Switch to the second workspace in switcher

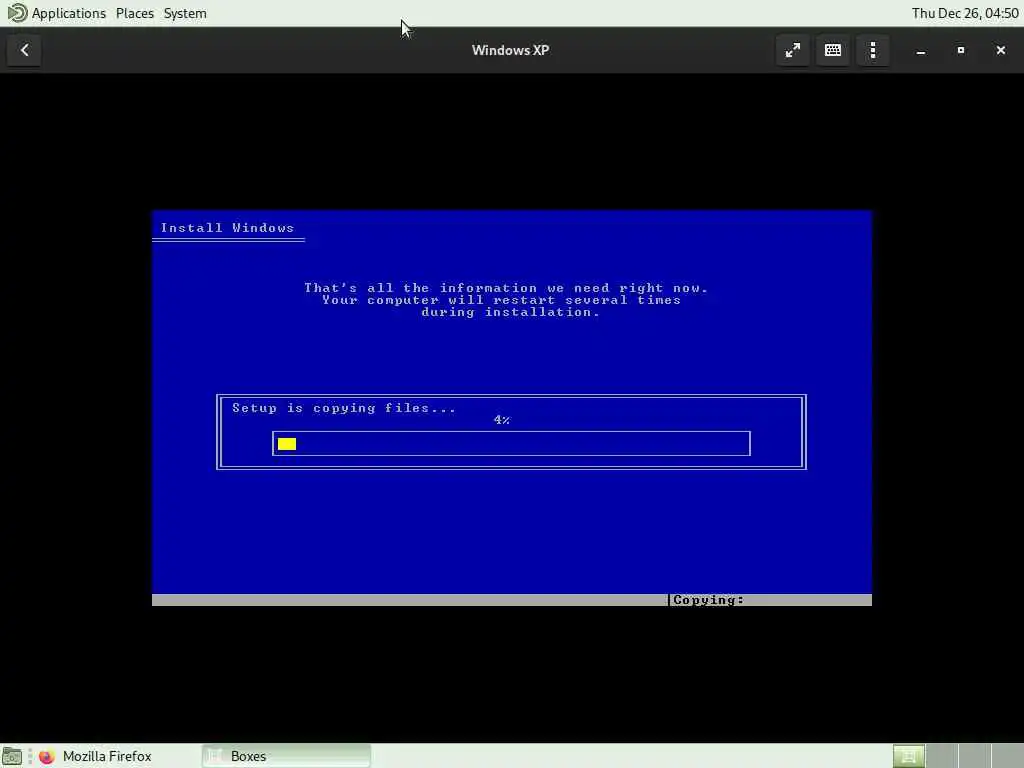coord(942,756)
